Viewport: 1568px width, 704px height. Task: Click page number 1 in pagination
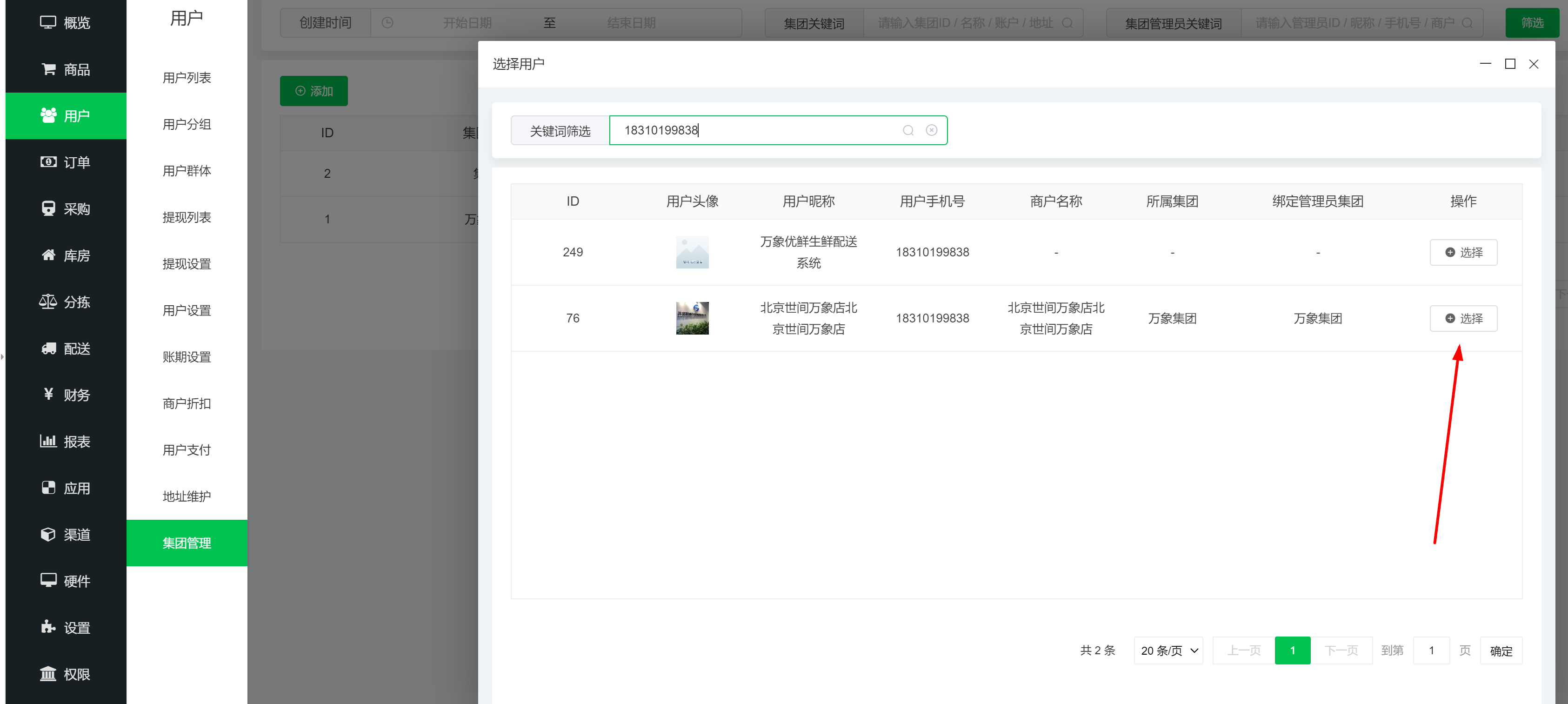[x=1292, y=651]
